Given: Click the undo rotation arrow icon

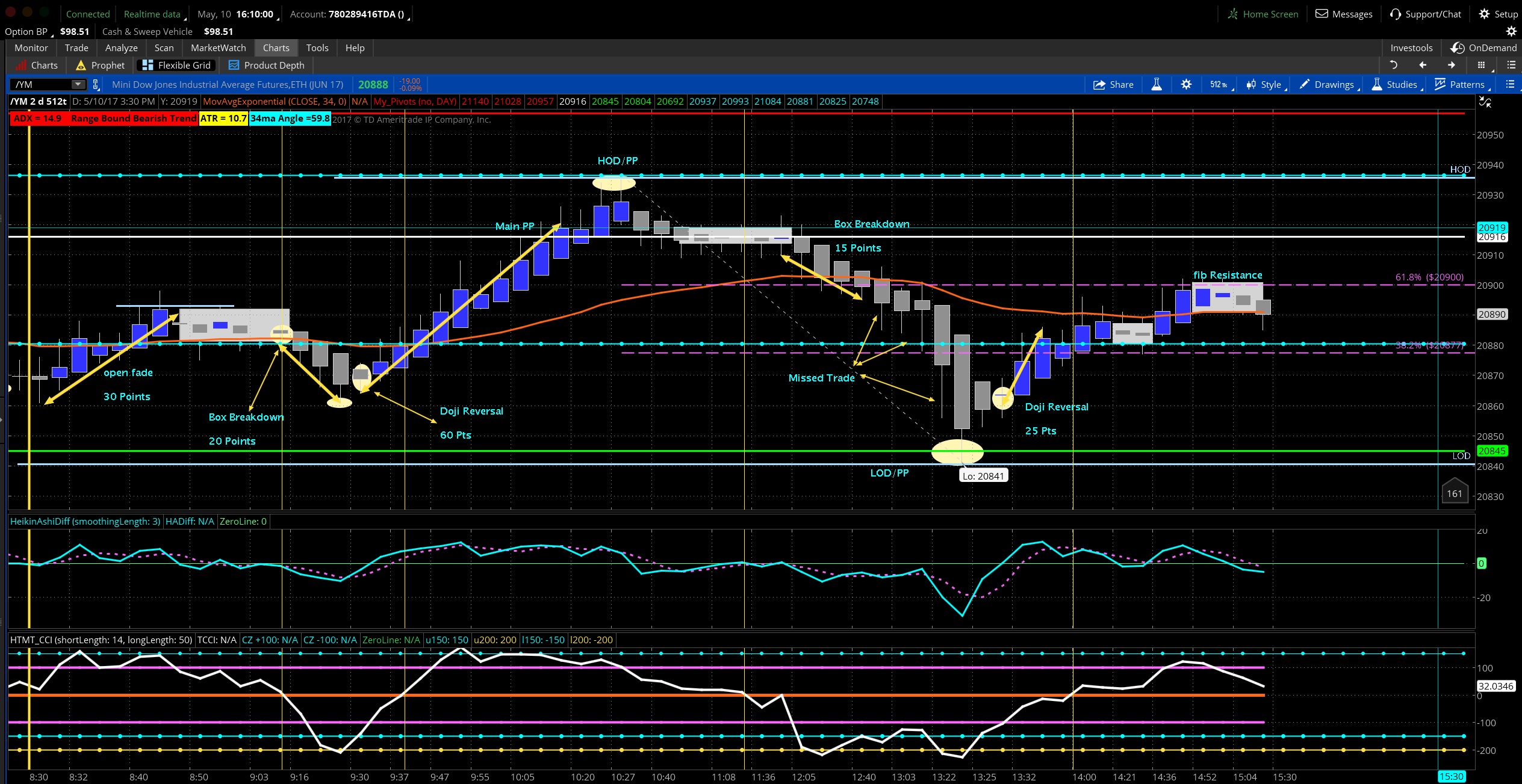Looking at the screenshot, I should 1393,65.
